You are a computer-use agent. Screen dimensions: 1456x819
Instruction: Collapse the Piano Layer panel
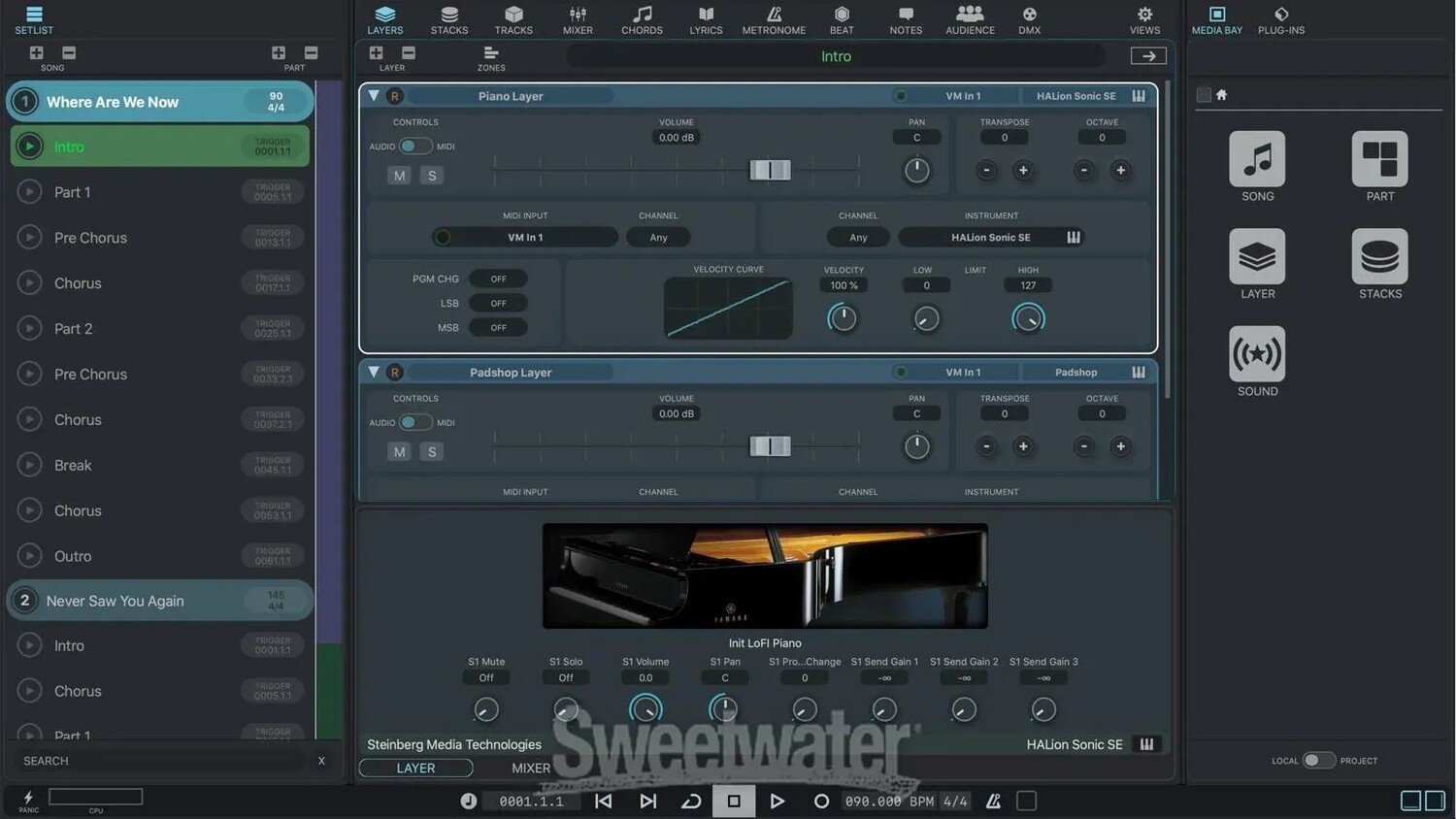374,96
